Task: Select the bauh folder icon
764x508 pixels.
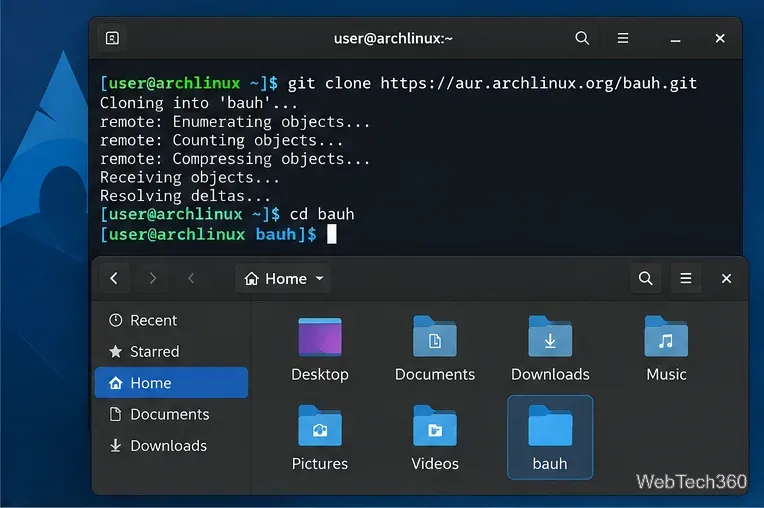Action: point(550,426)
